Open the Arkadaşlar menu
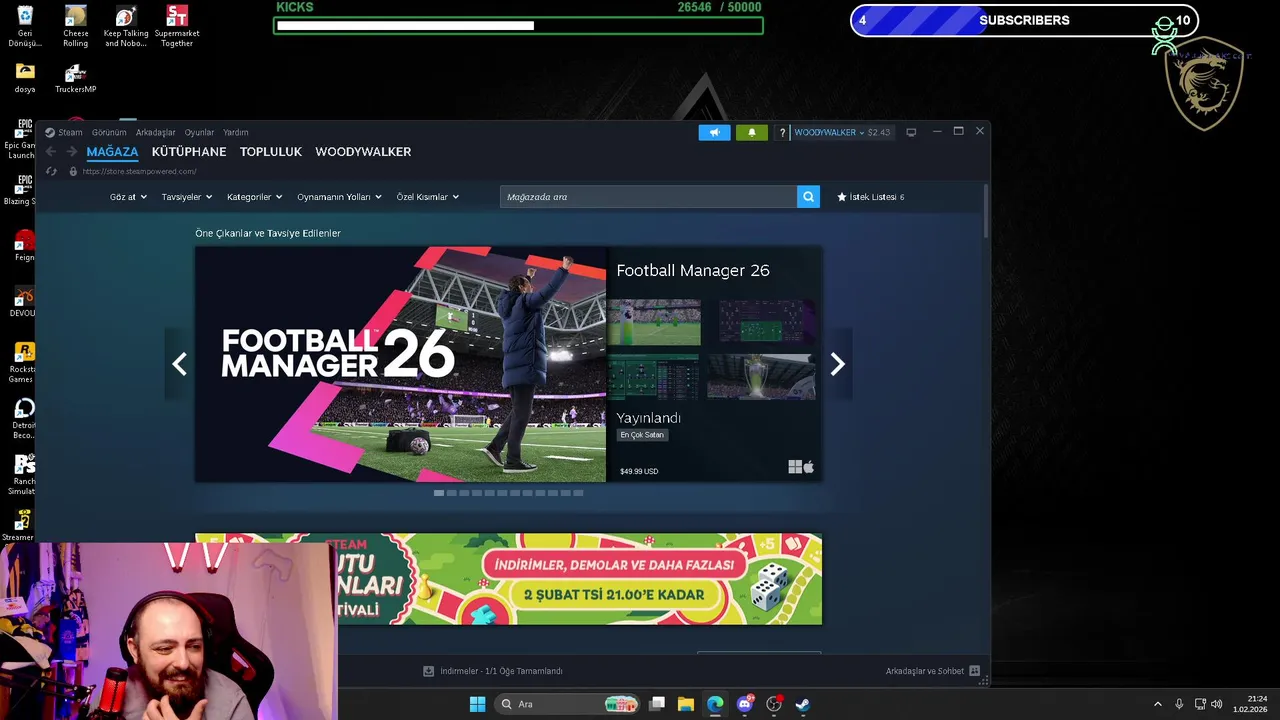This screenshot has height=720, width=1280. [x=155, y=132]
